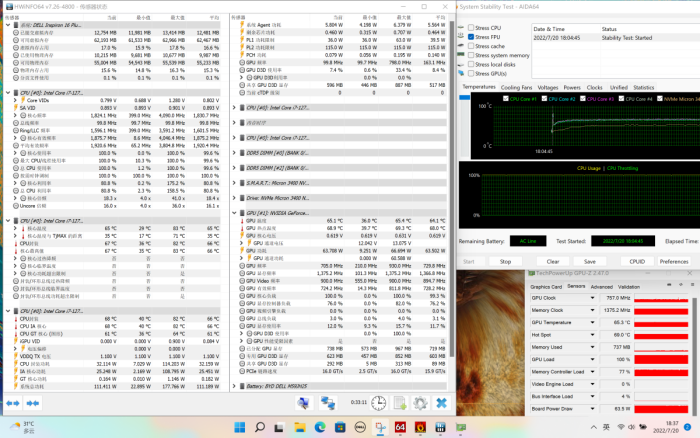Open the GPU Temperature sensor dropdown
The image size is (700, 438).
593,322
